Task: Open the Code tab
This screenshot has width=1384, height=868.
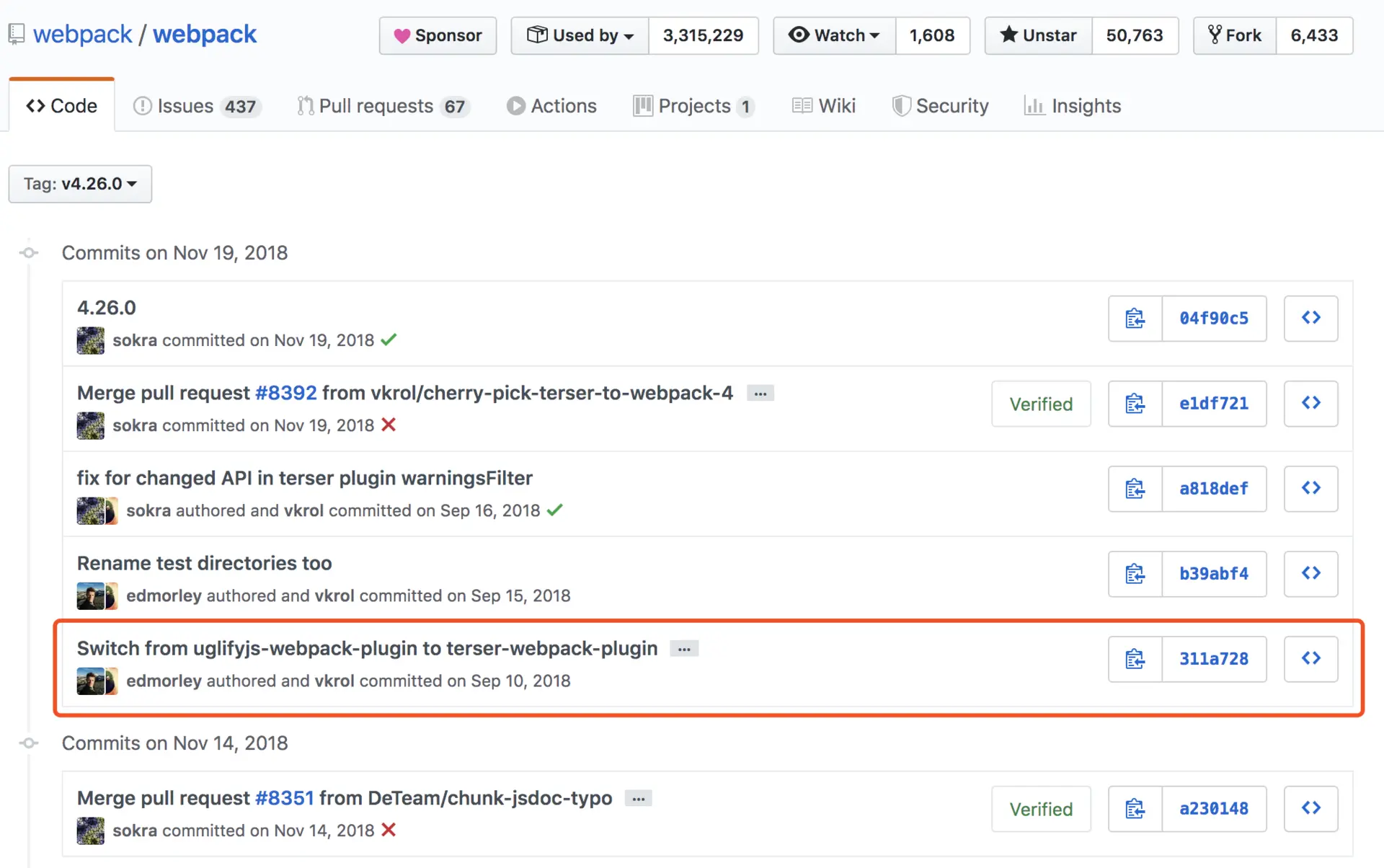Action: click(62, 105)
